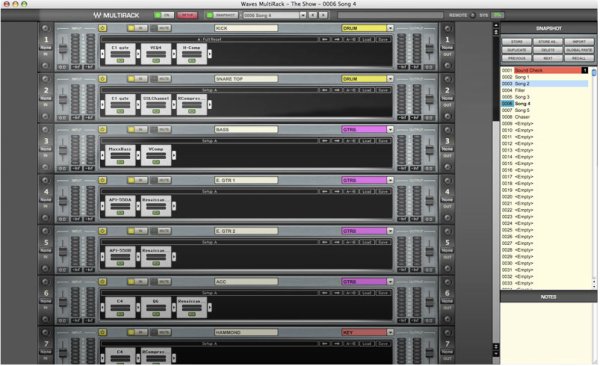The image size is (600, 366).
Task: Open DRUM group dropdown on KICK rack
Action: point(390,28)
